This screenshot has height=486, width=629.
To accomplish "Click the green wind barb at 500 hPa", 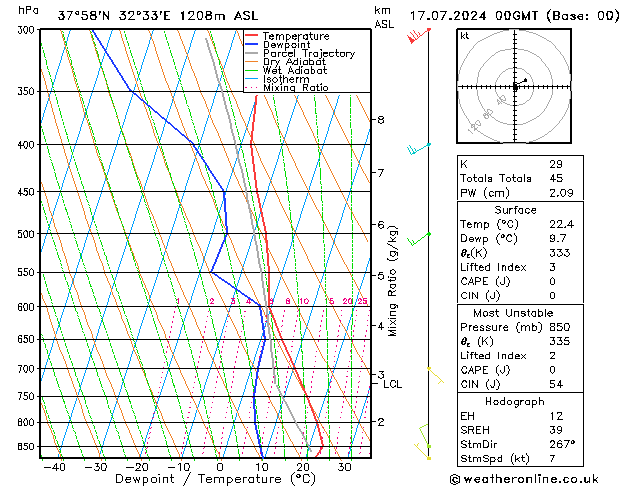I will (419, 239).
